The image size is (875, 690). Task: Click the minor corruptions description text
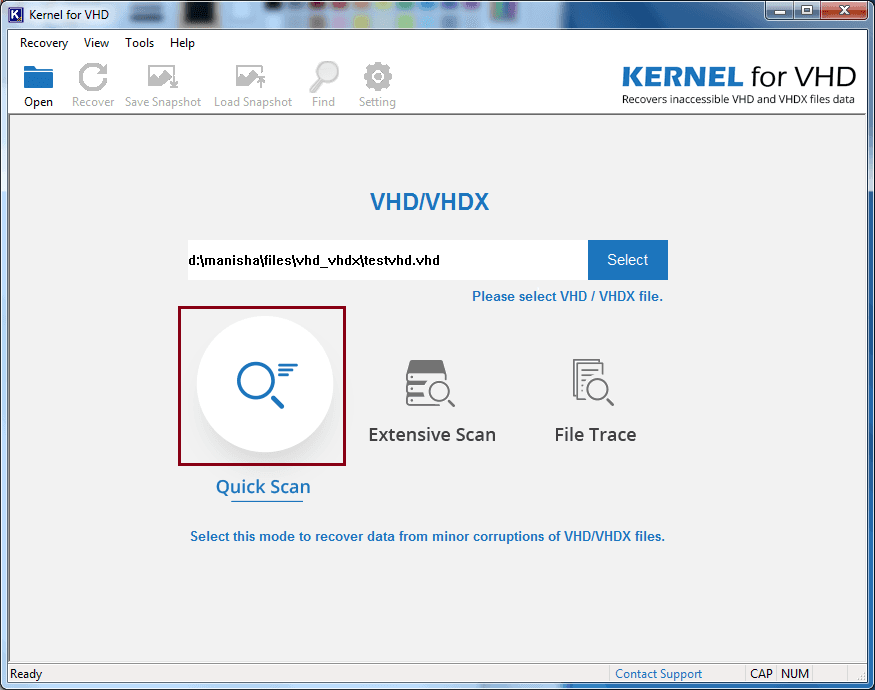click(427, 536)
